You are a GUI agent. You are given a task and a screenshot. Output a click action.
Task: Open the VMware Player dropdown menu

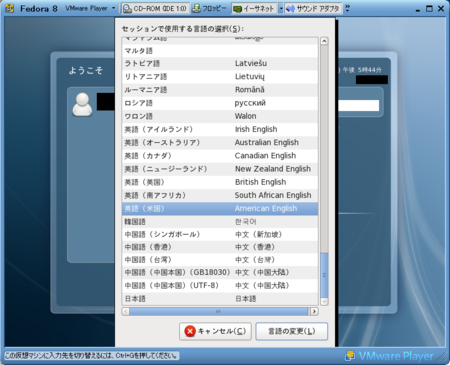pos(91,8)
